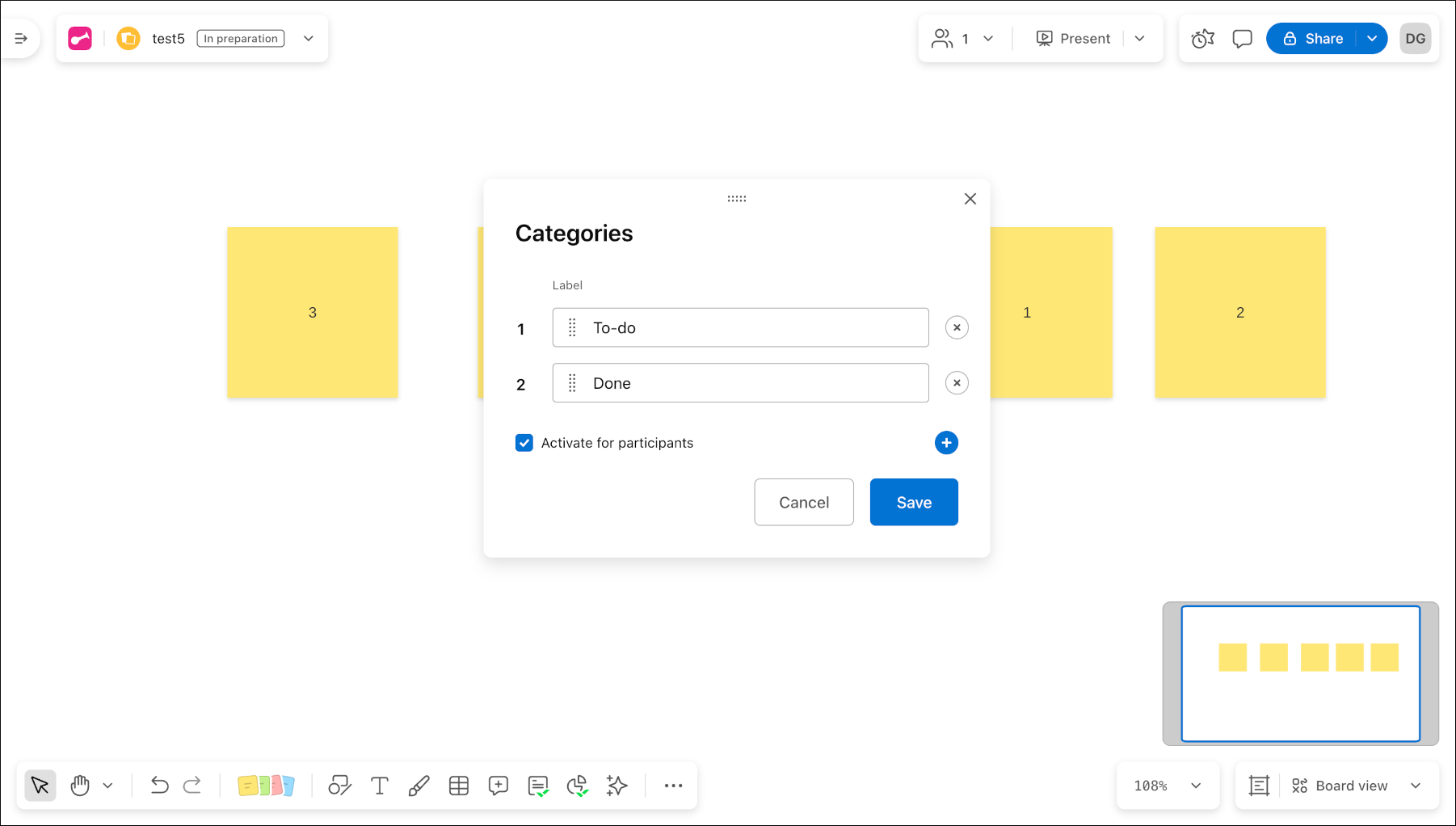Open the shapes tool
Viewport: 1456px width, 826px height.
pyautogui.click(x=339, y=786)
